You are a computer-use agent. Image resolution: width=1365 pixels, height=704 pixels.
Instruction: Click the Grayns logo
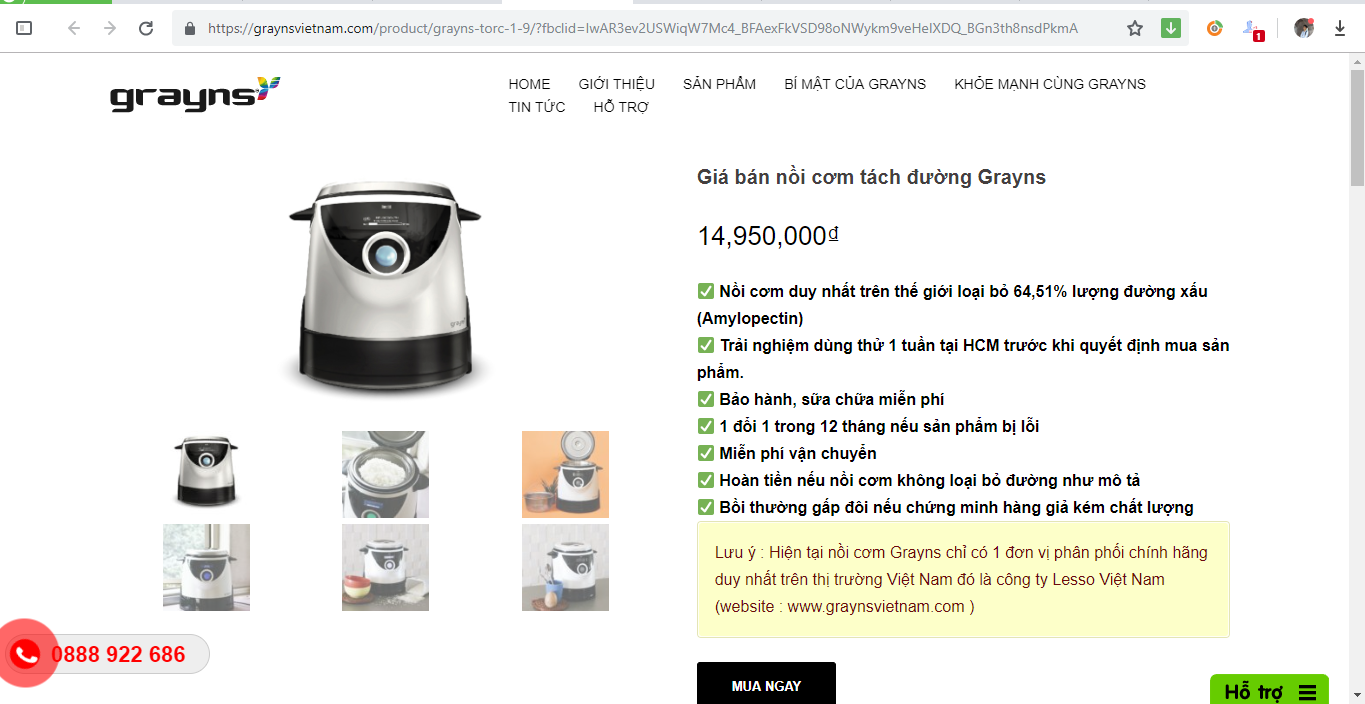195,94
